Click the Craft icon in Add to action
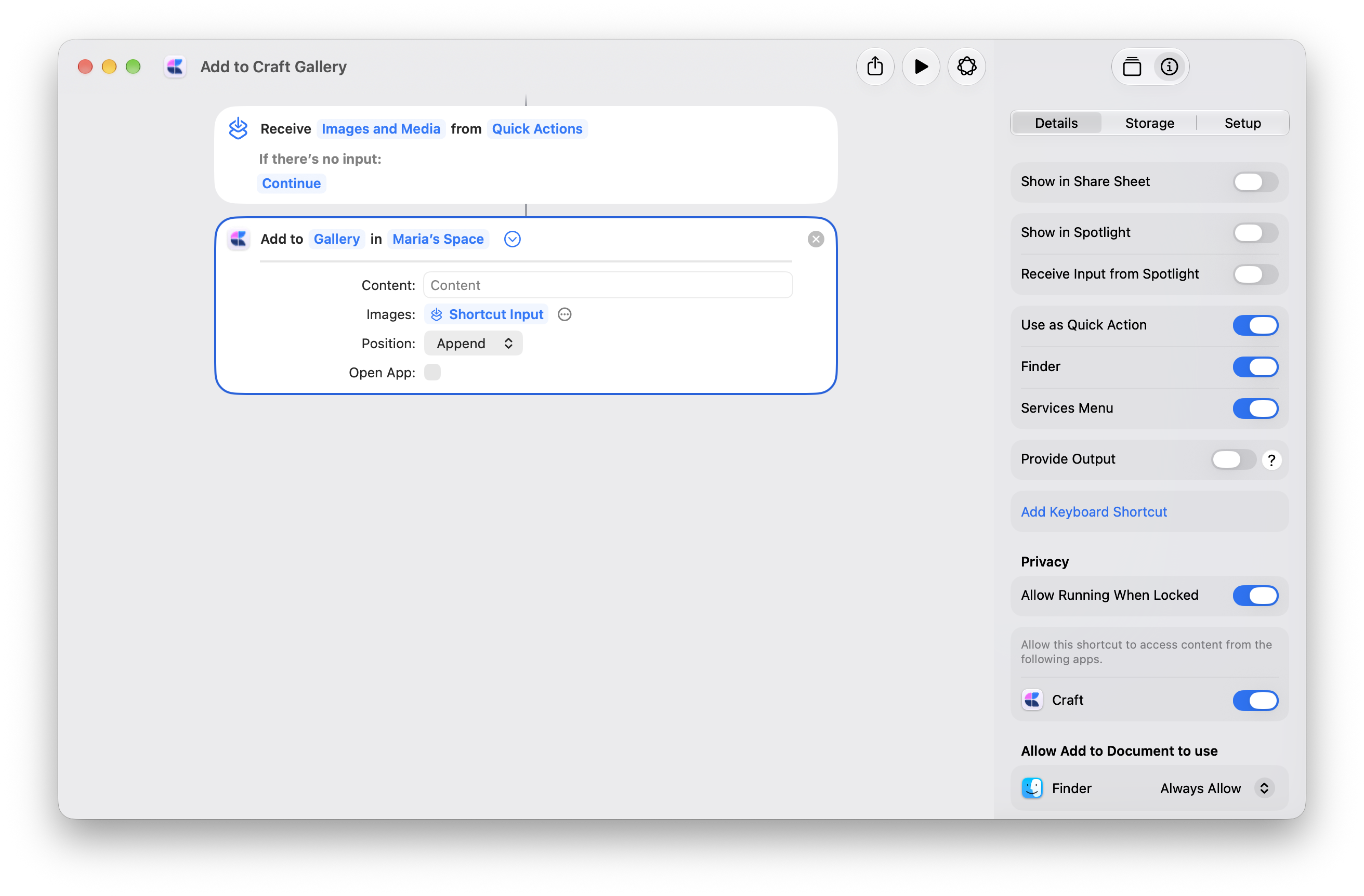The width and height of the screenshot is (1364, 896). [x=239, y=239]
